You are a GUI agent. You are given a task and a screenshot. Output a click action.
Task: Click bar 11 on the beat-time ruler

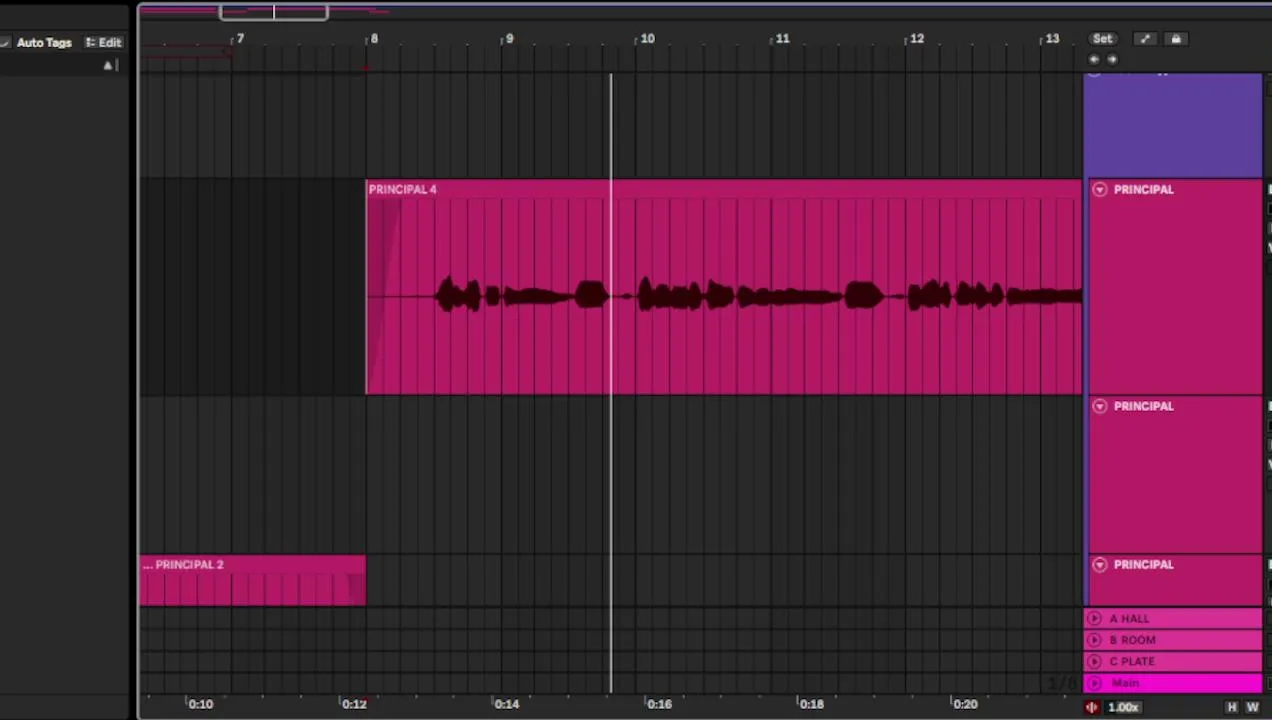pos(782,39)
